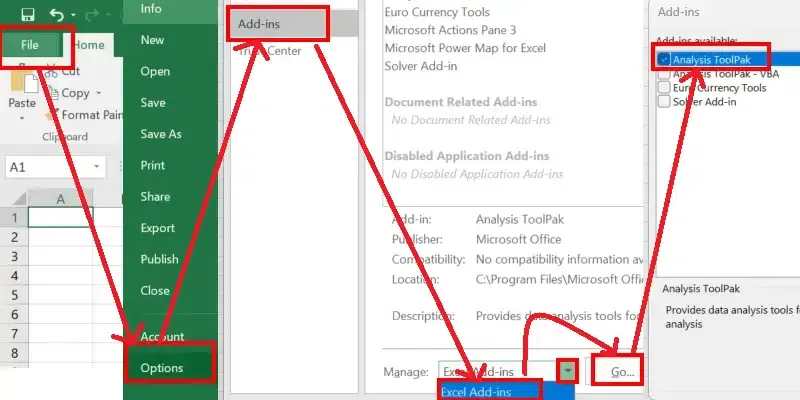The height and width of the screenshot is (400, 800).
Task: Choose Save As in the backstage menu
Action: 161,134
